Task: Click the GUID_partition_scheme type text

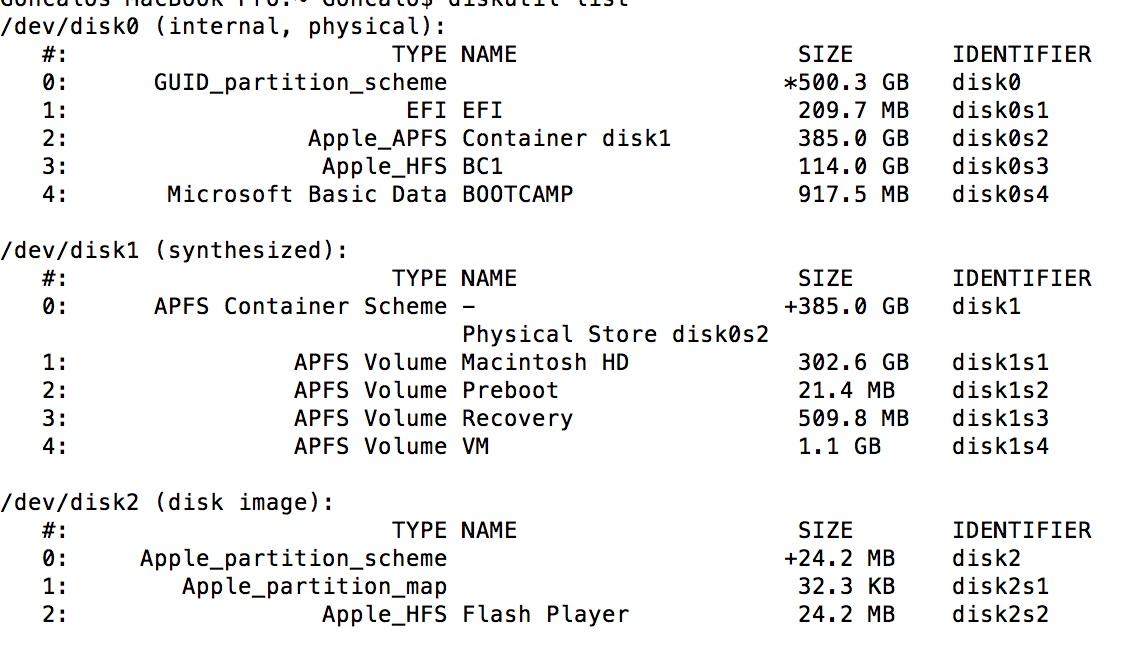Action: pos(300,82)
